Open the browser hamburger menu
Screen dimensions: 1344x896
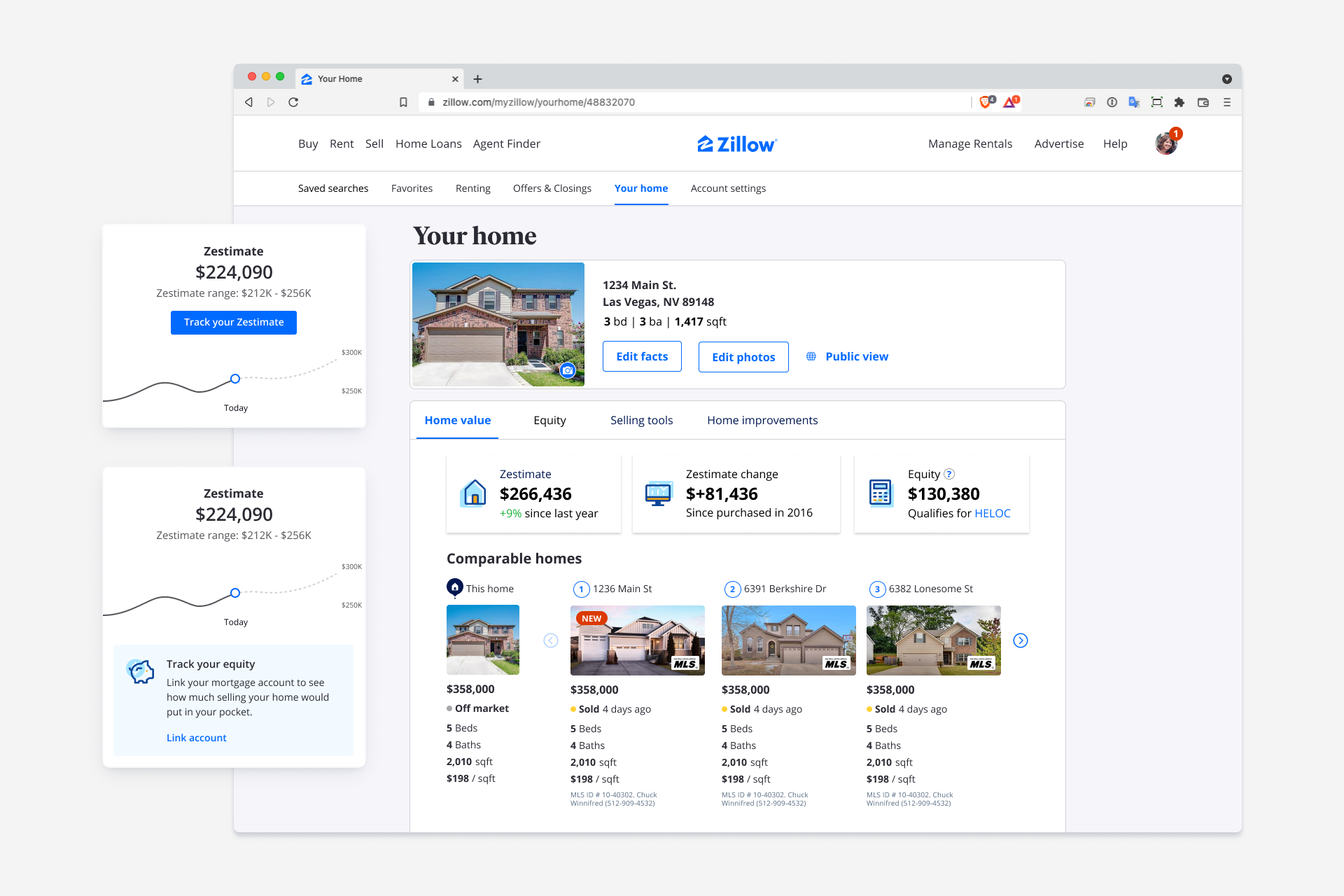click(1227, 102)
